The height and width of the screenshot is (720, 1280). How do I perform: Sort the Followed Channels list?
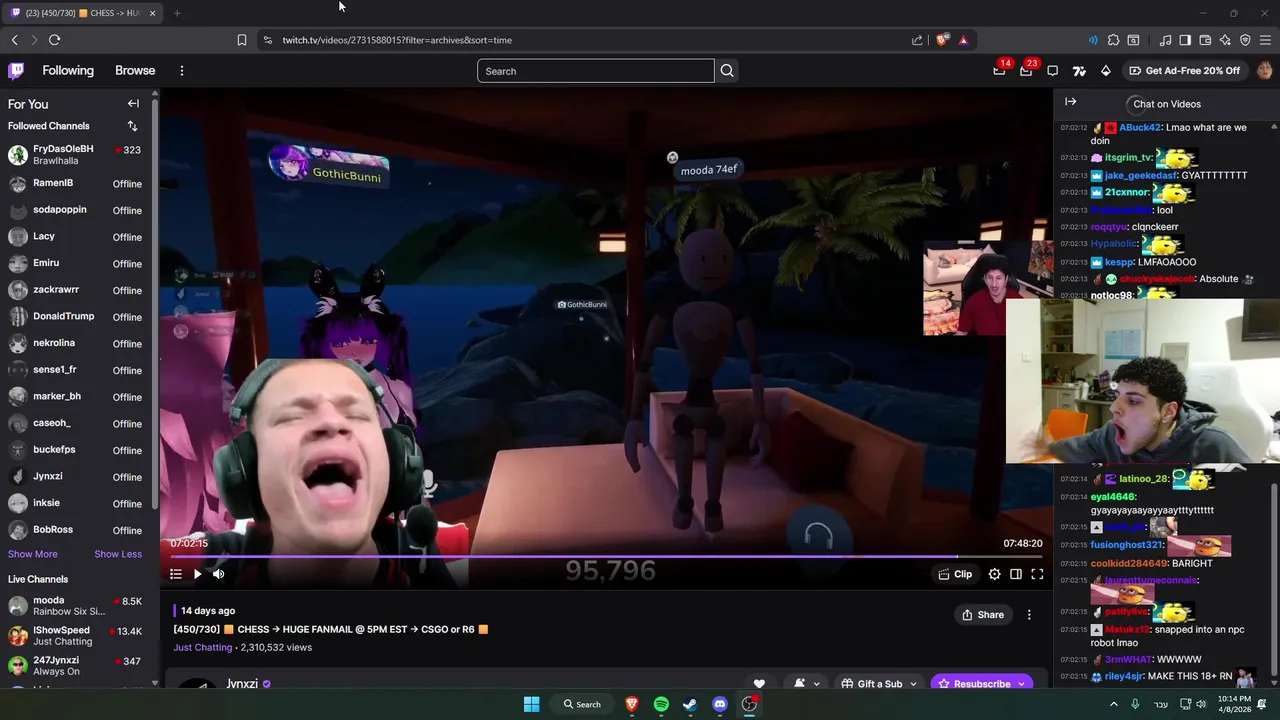coord(132,126)
